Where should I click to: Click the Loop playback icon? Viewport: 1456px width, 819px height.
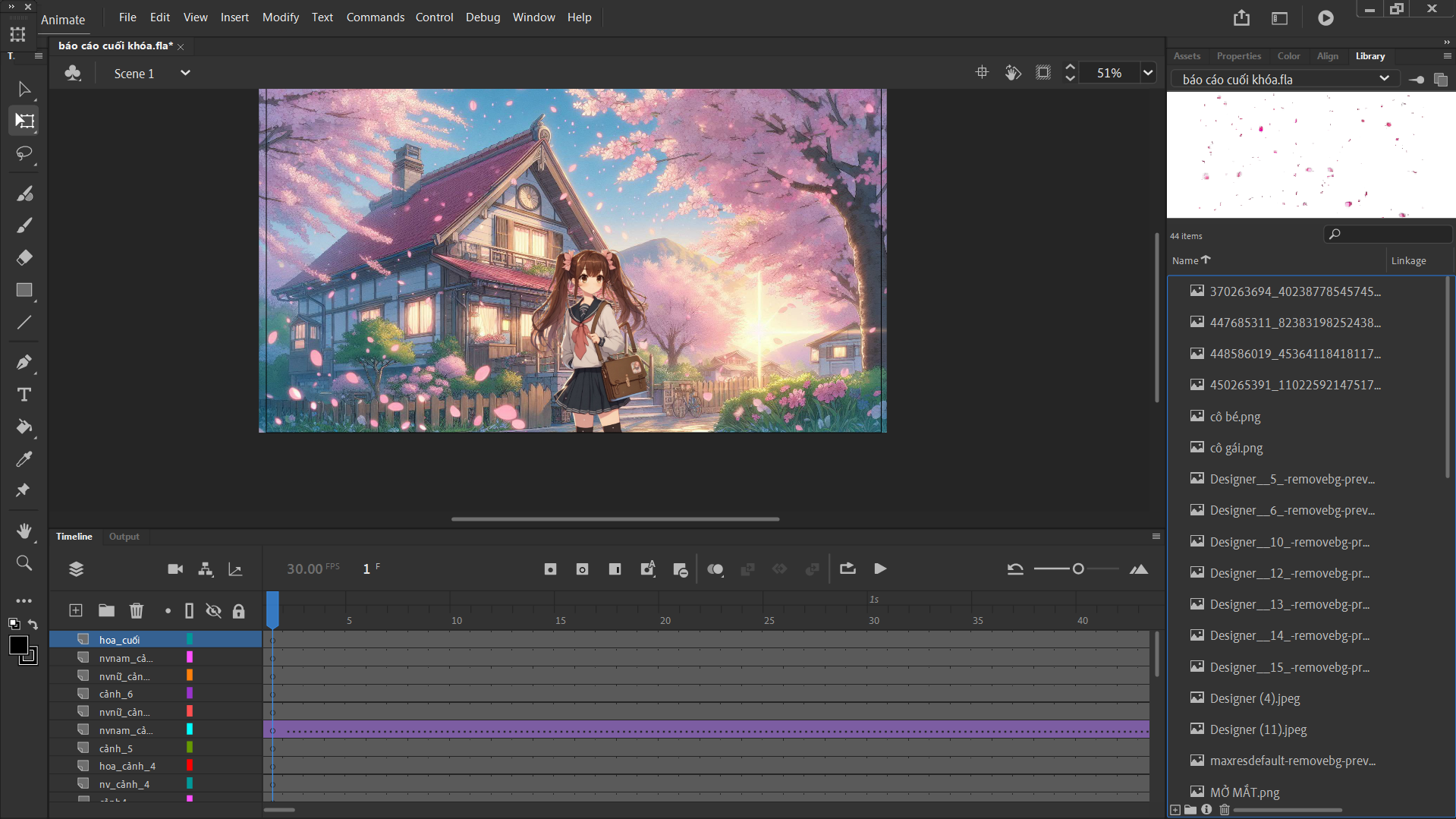tap(847, 569)
